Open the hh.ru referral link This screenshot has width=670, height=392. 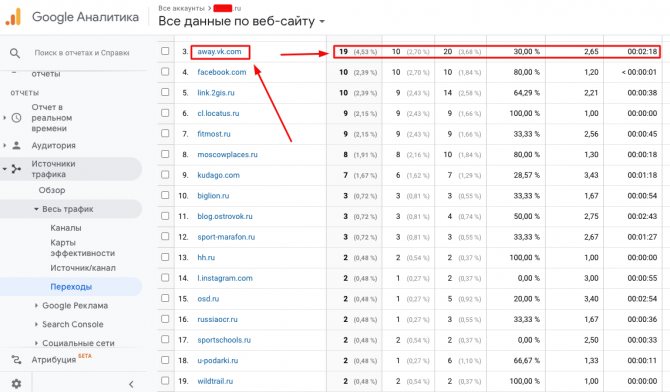(x=206, y=257)
